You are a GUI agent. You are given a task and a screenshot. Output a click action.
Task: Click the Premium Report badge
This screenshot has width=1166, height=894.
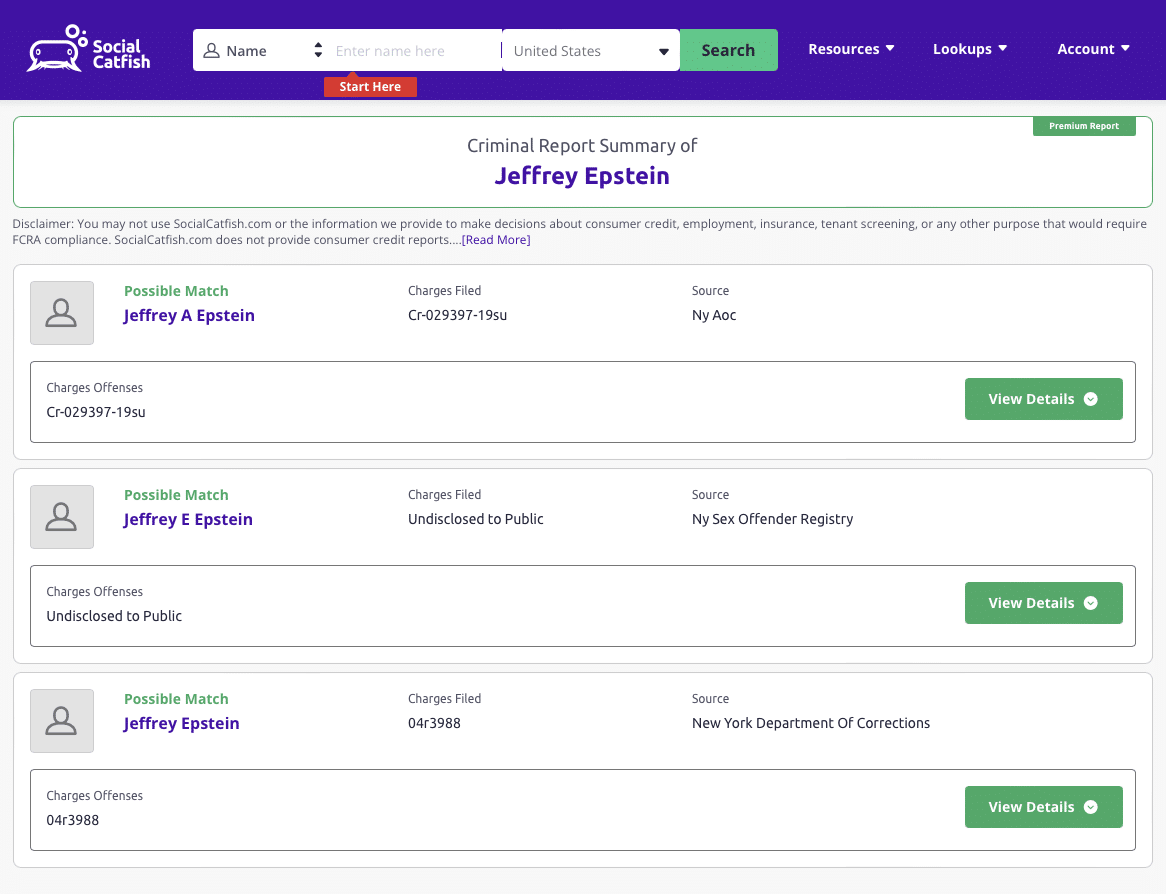pyautogui.click(x=1084, y=126)
